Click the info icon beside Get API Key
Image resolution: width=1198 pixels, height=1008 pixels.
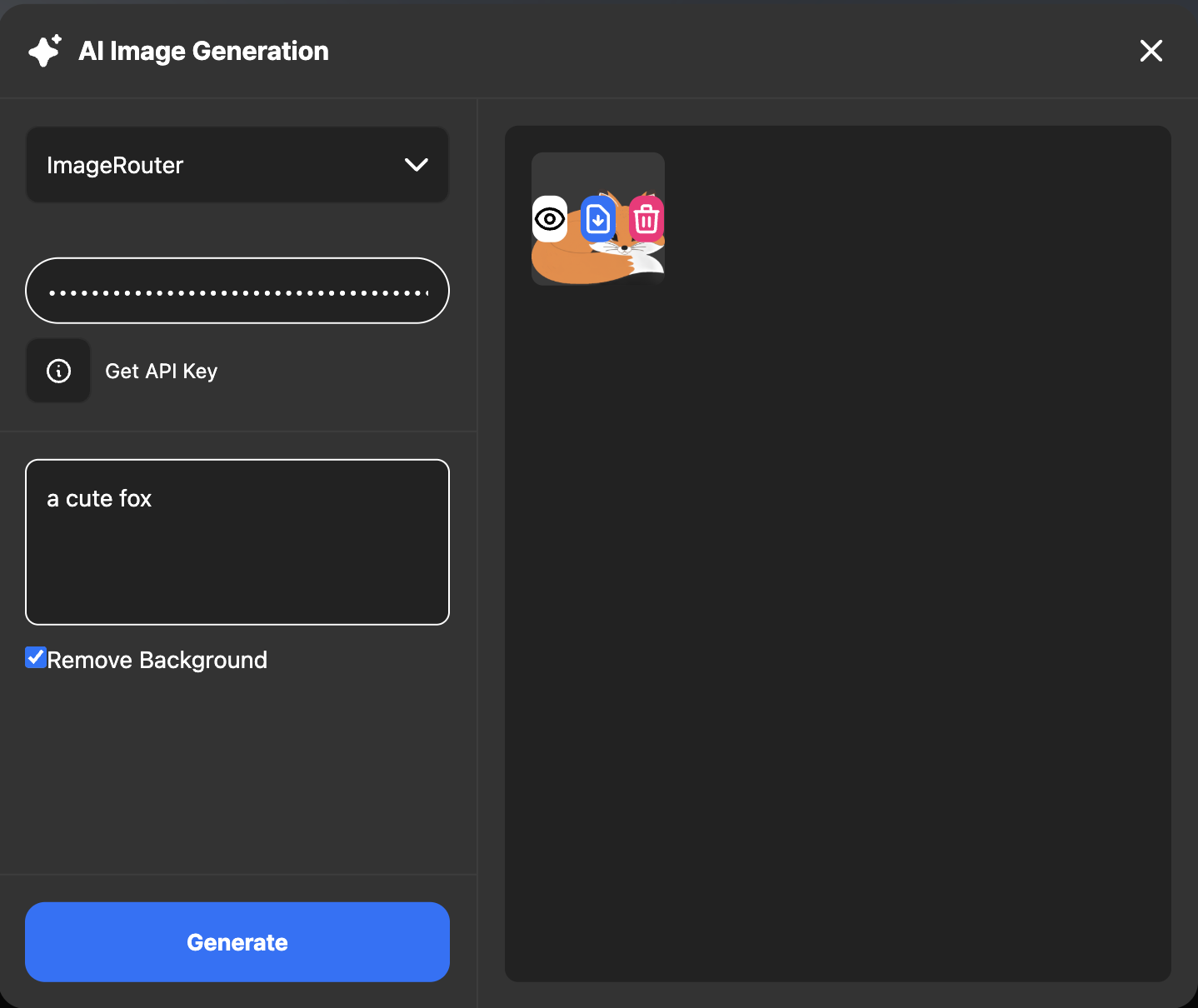pos(58,371)
